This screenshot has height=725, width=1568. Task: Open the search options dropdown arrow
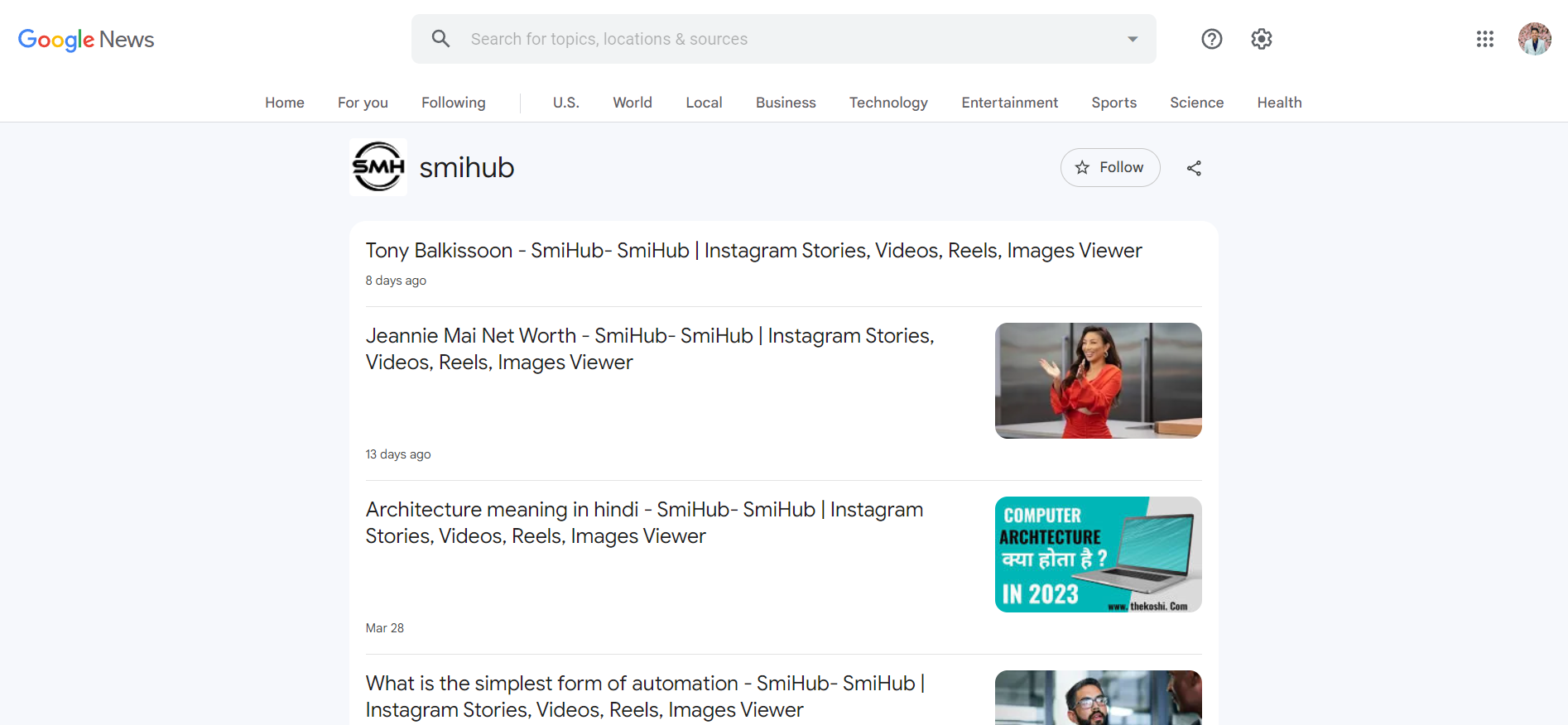[x=1133, y=39]
